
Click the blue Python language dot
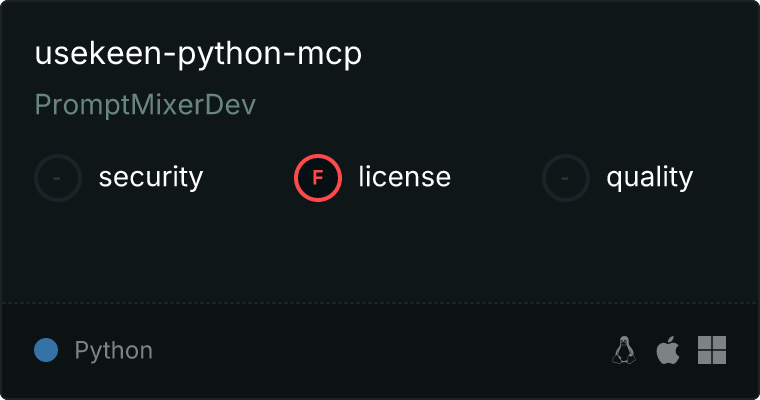pyautogui.click(x=46, y=350)
